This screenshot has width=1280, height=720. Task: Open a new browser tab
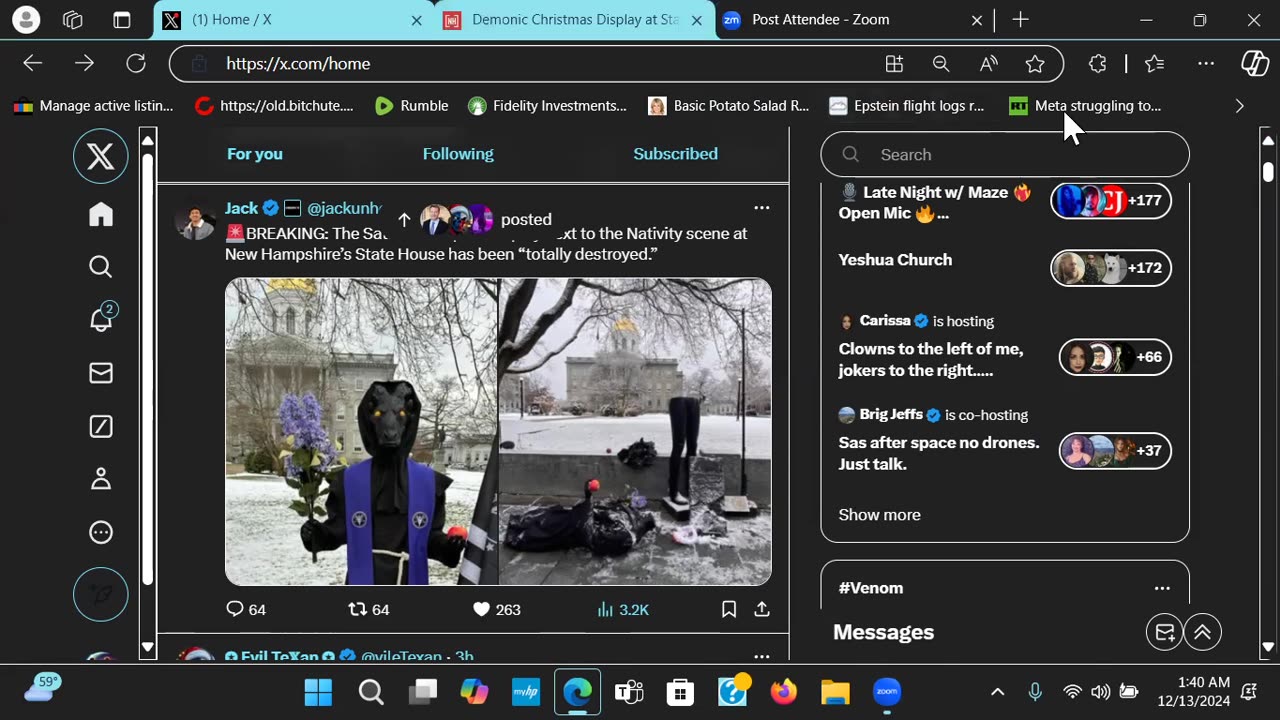click(x=1020, y=20)
